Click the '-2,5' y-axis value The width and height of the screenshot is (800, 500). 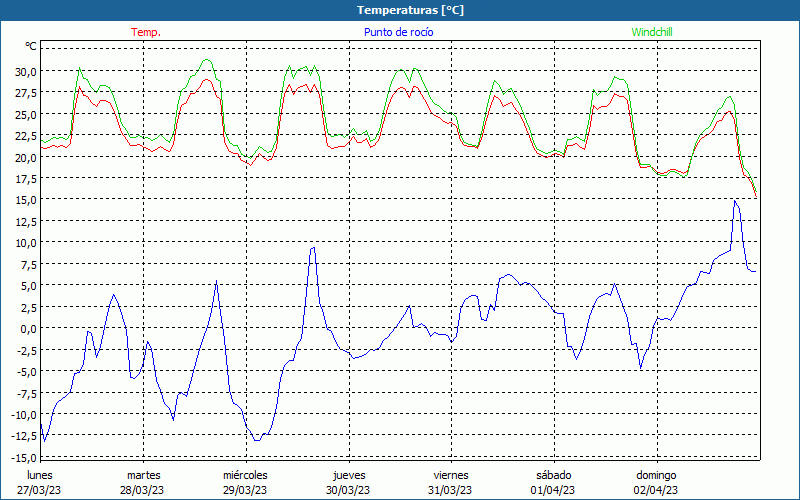click(x=26, y=350)
